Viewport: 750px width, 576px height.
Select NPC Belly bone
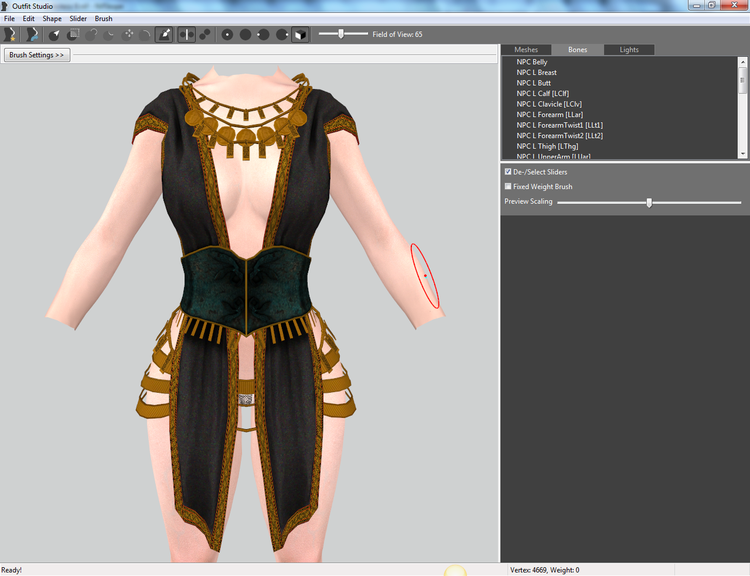coord(532,62)
